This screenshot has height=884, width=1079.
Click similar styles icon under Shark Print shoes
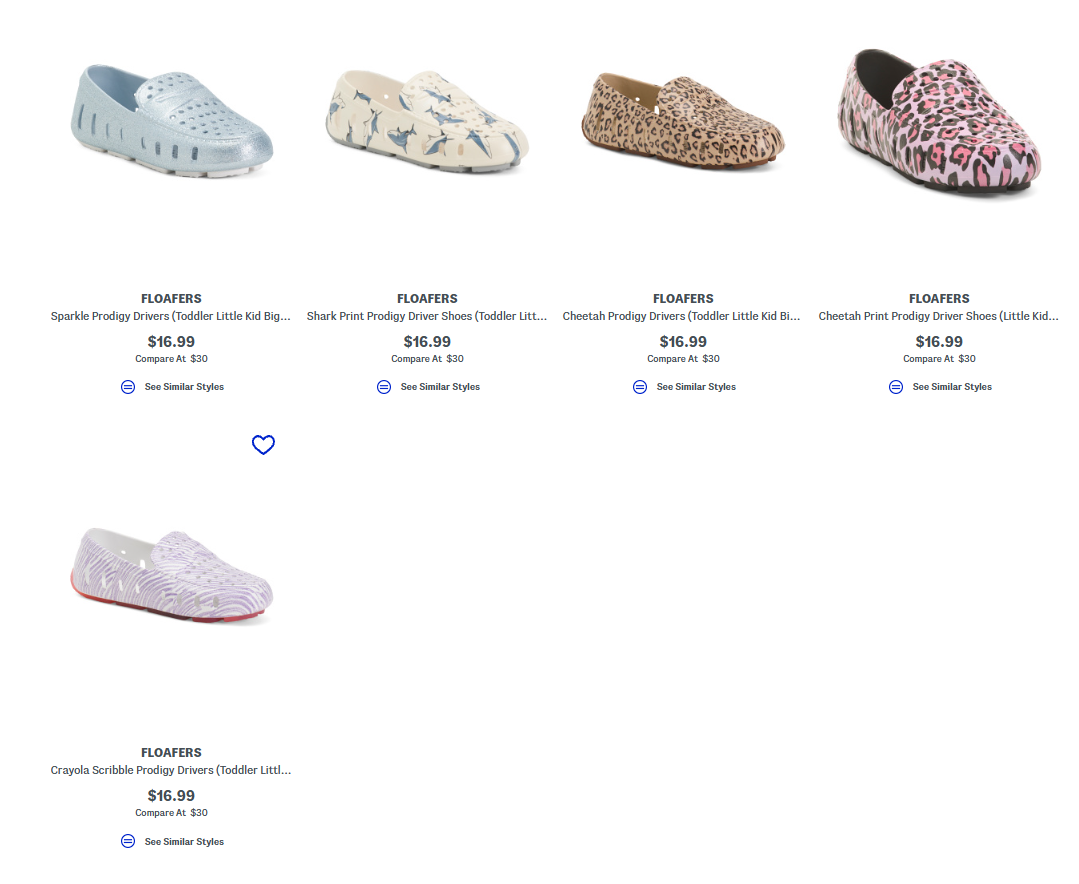coord(384,387)
